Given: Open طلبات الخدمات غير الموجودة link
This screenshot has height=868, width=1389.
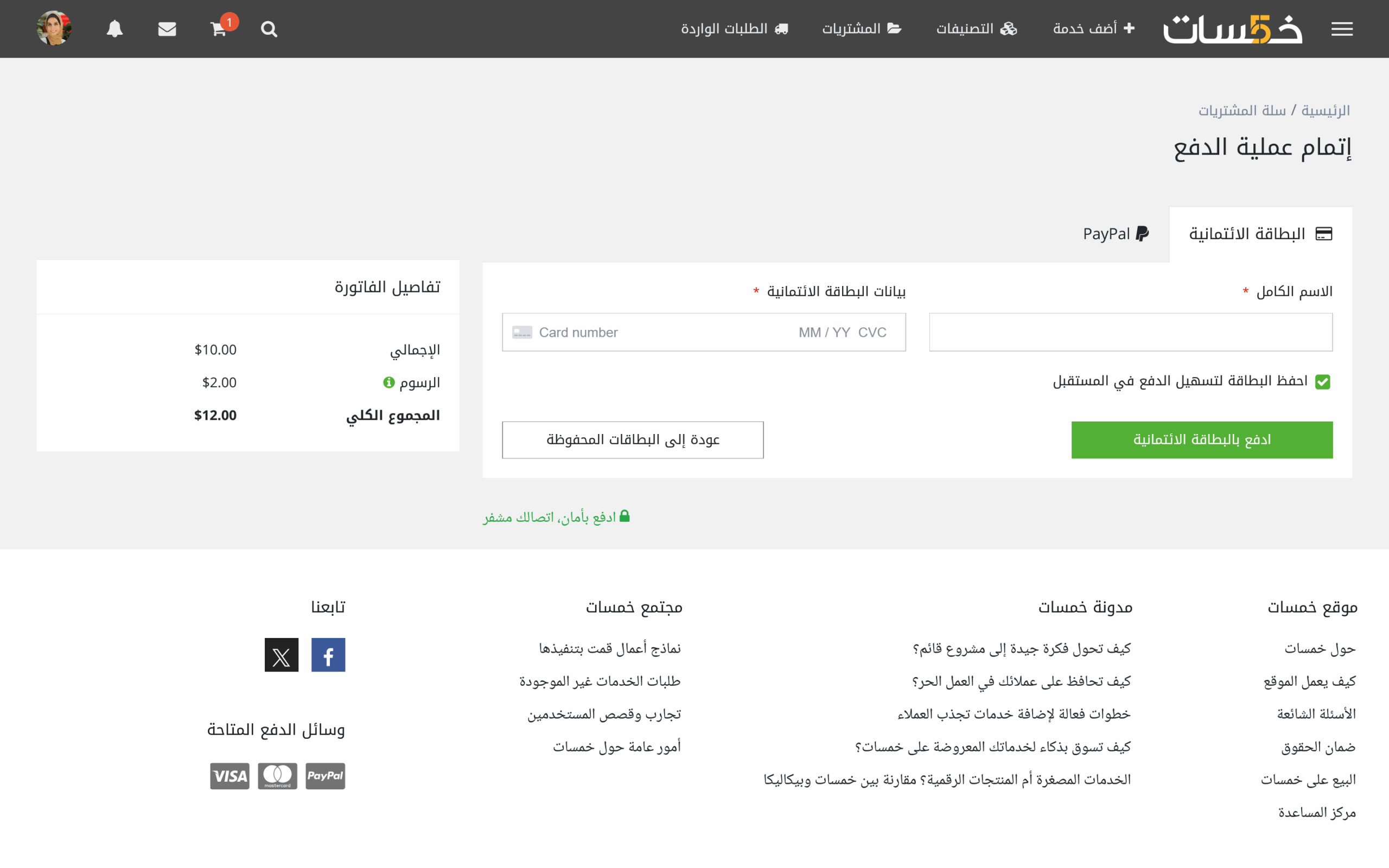Looking at the screenshot, I should [x=600, y=681].
